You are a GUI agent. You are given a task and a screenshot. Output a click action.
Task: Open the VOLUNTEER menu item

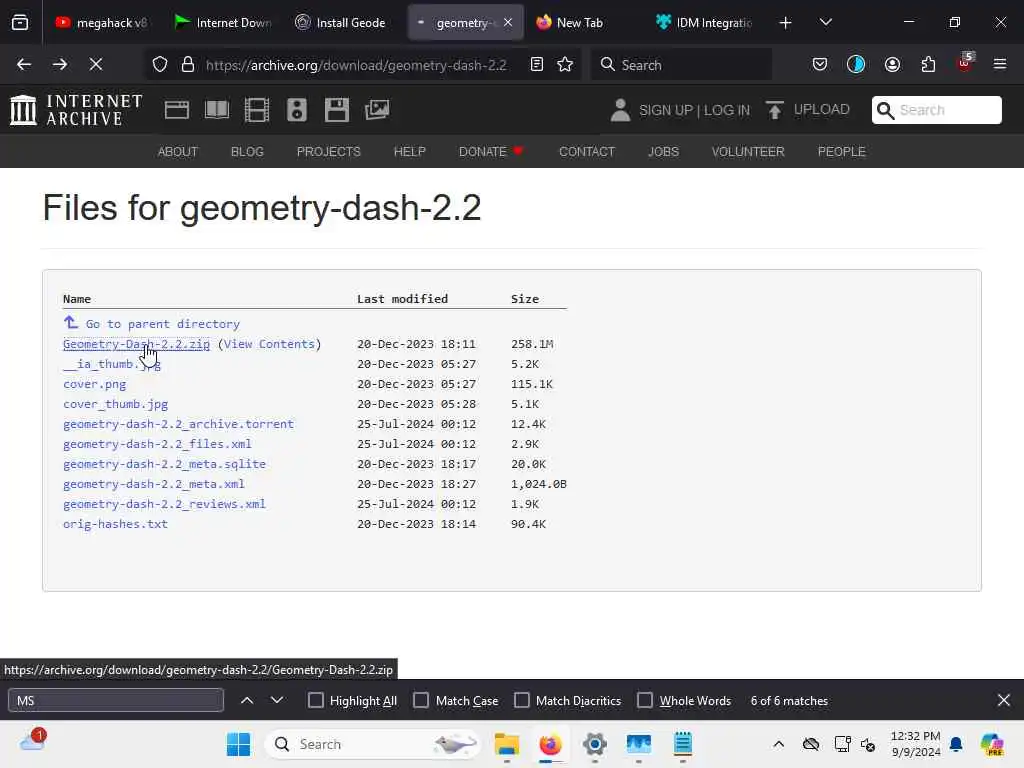click(748, 152)
